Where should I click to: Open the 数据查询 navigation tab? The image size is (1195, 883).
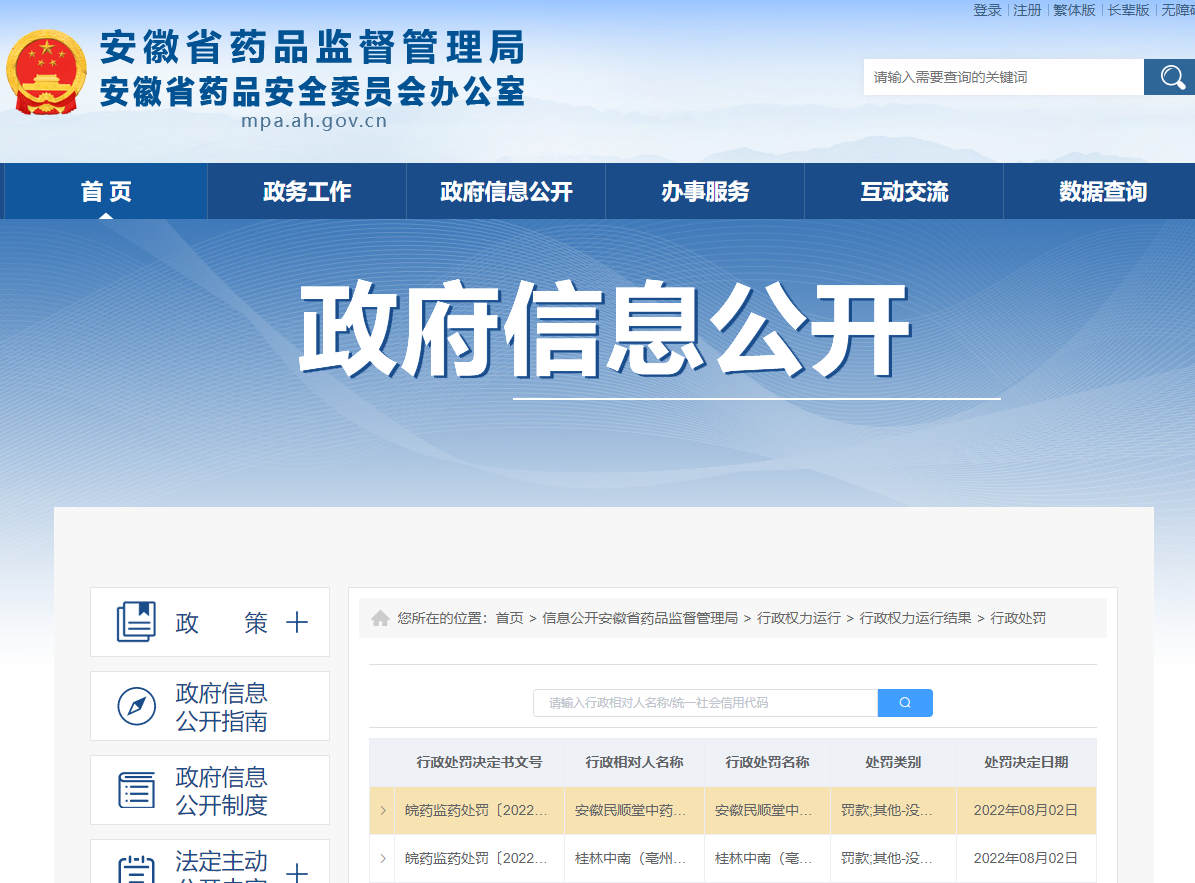pos(1103,192)
